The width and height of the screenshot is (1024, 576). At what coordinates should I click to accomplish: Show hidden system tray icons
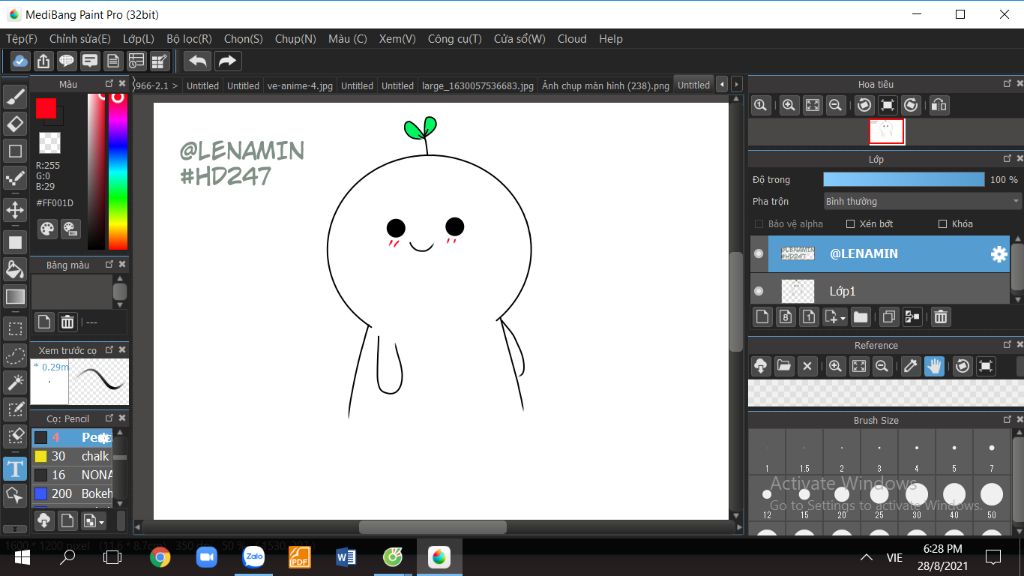pos(866,557)
